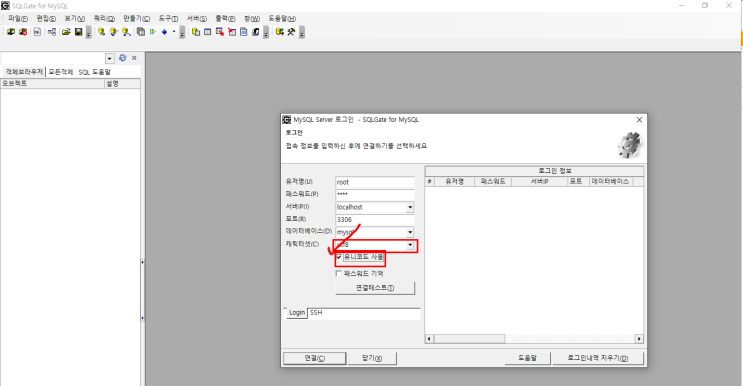Click the blue diamond navigation toolbar icon
Viewport: 743px width, 386px height.
pos(164,32)
